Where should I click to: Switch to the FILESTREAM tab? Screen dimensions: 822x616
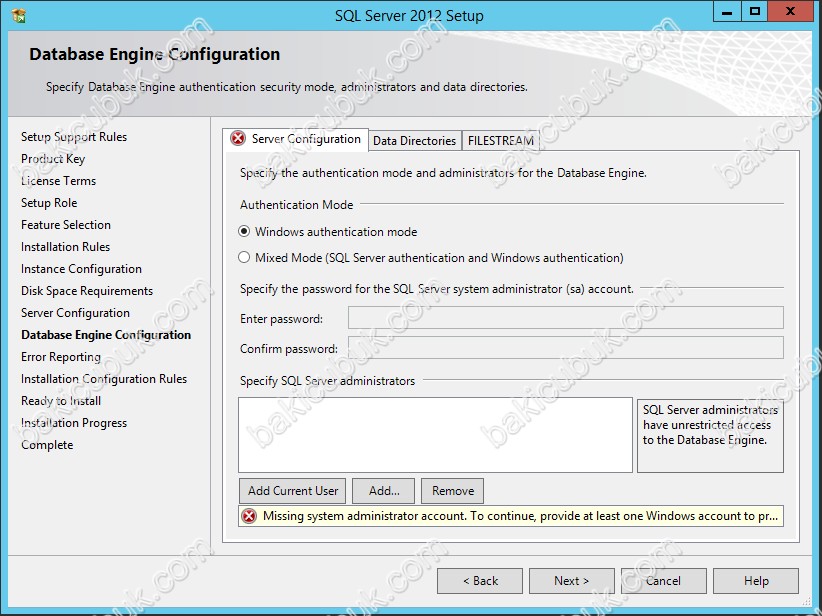[x=501, y=141]
